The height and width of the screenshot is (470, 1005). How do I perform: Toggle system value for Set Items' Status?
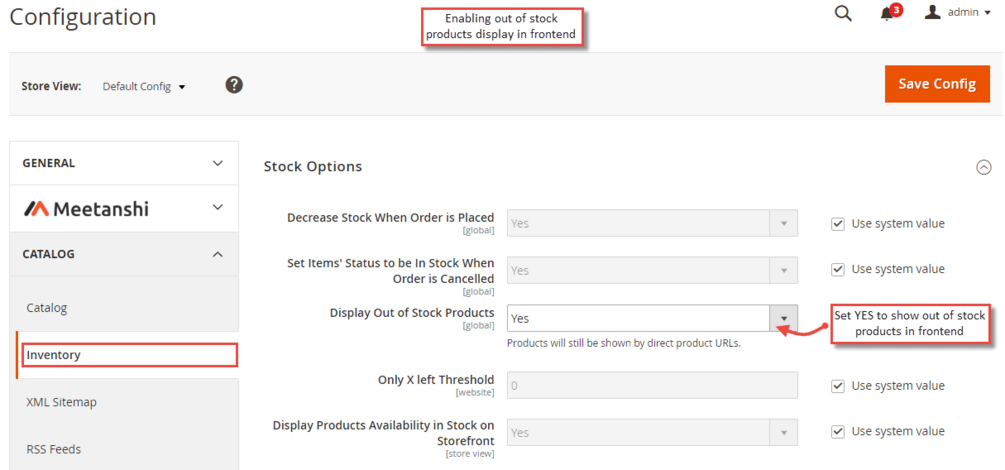coord(837,269)
